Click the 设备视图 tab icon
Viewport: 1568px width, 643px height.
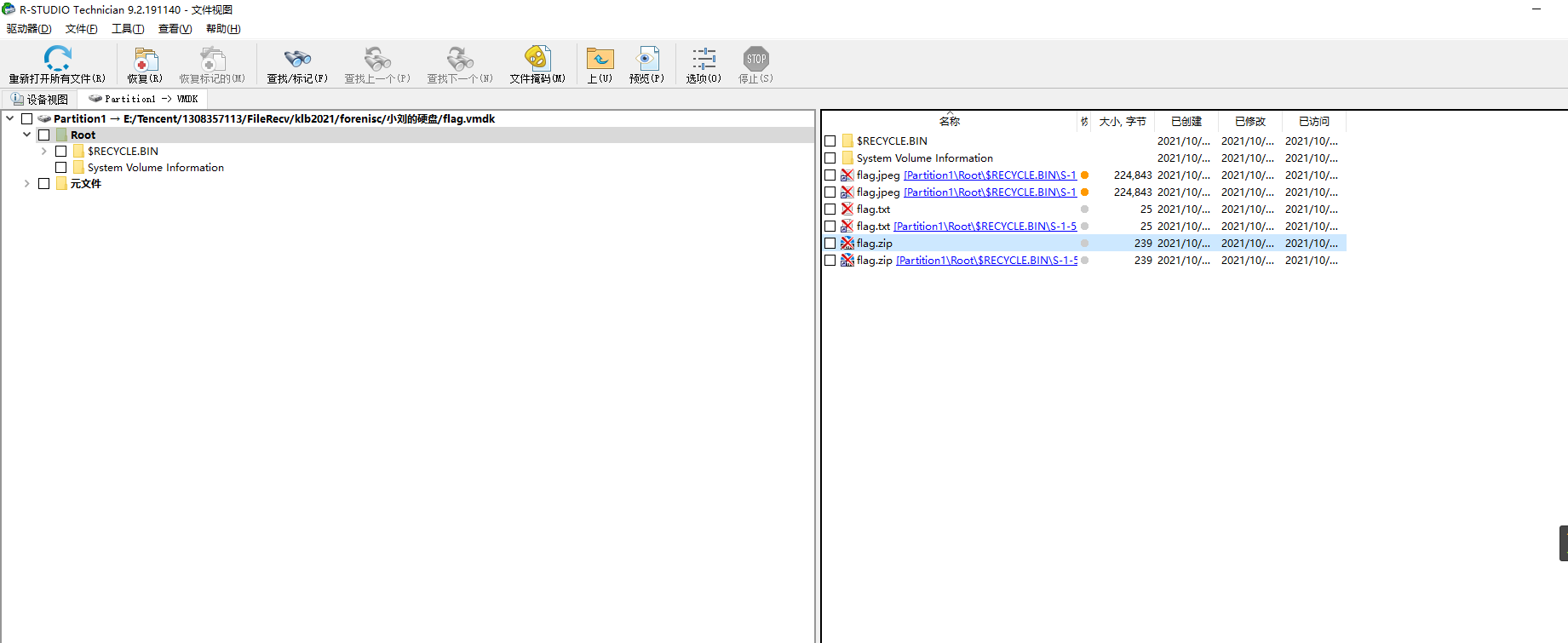pyautogui.click(x=17, y=100)
